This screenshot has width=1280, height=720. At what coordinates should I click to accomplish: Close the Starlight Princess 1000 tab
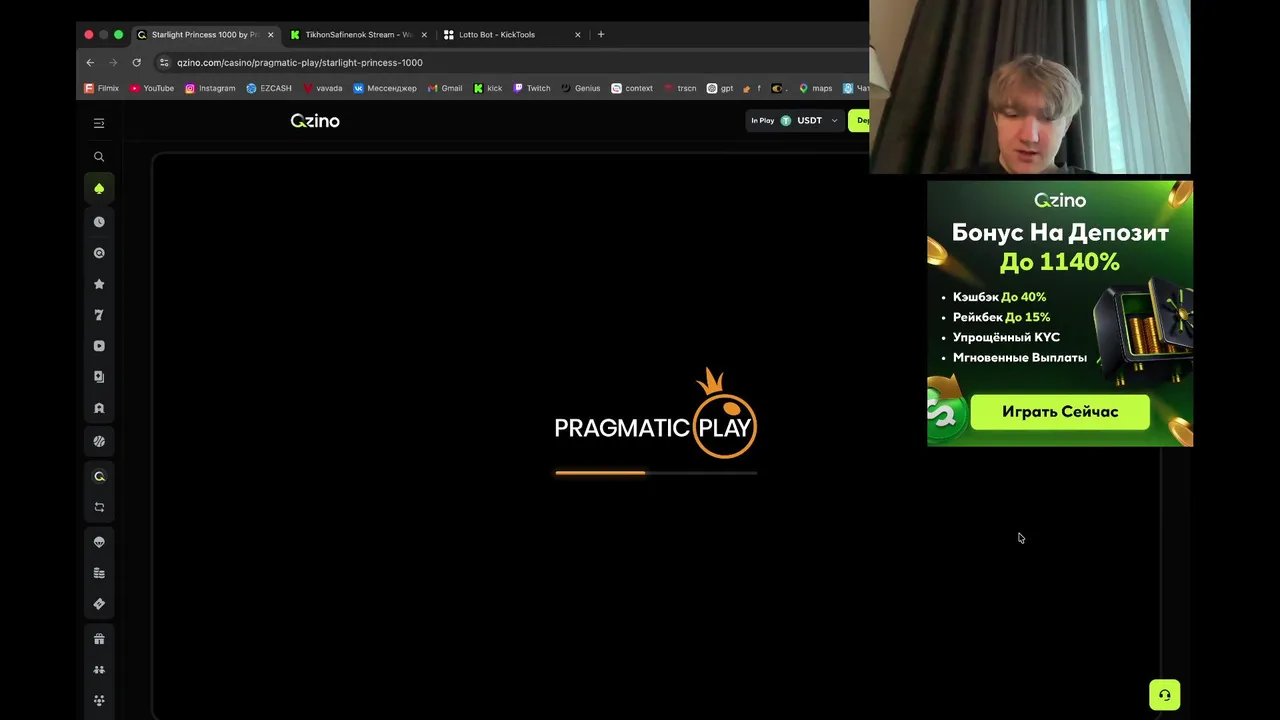[x=270, y=35]
